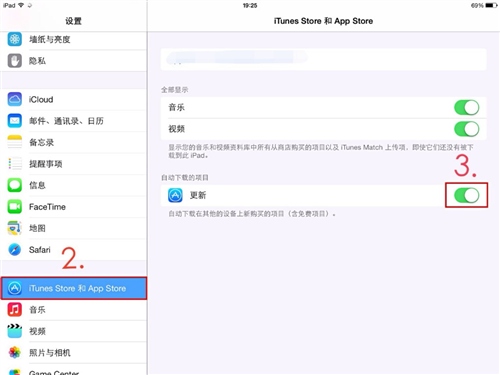Tap the Maps icon beside 地图

15,228
